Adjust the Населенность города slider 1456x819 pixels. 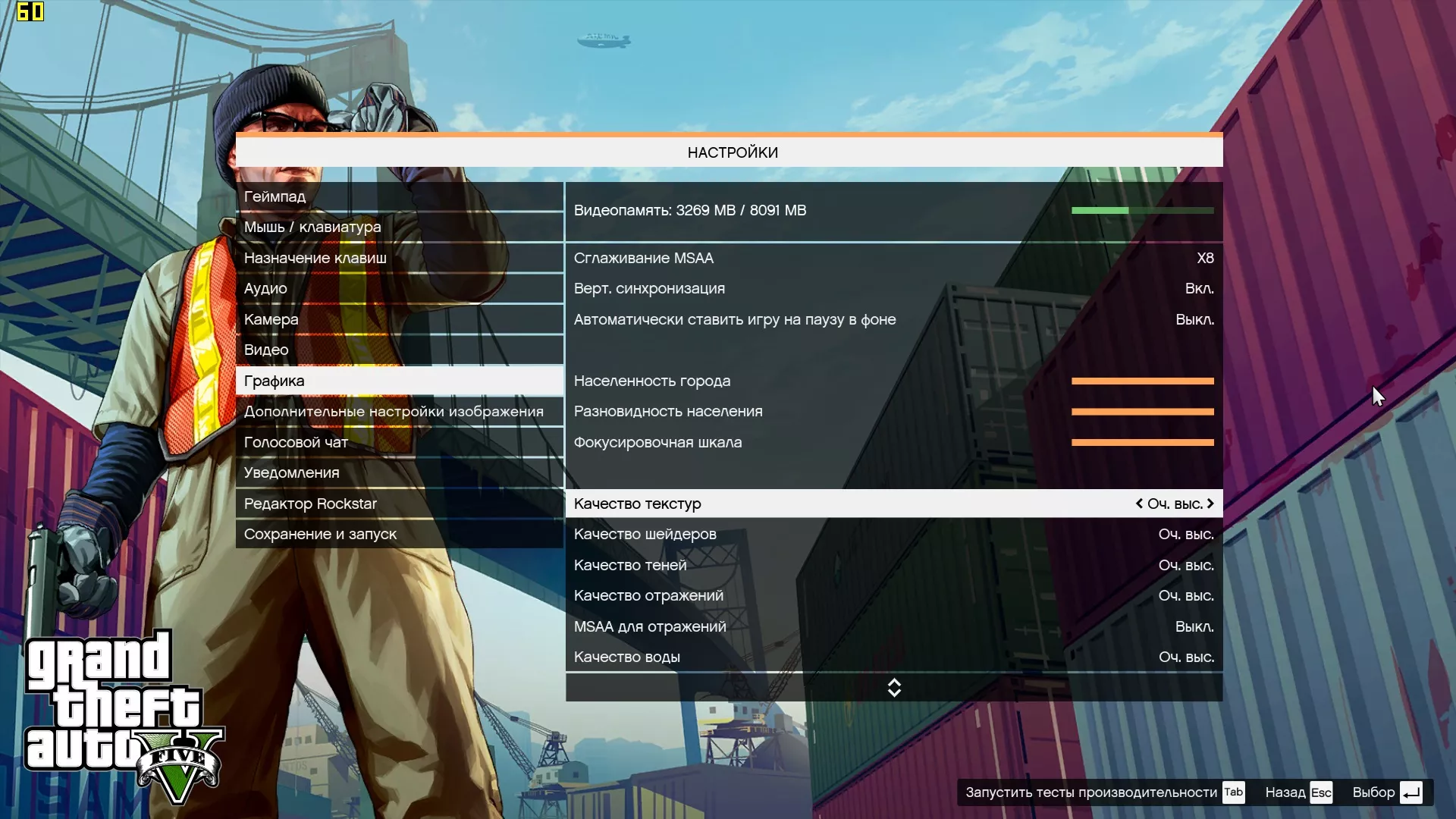point(1142,381)
